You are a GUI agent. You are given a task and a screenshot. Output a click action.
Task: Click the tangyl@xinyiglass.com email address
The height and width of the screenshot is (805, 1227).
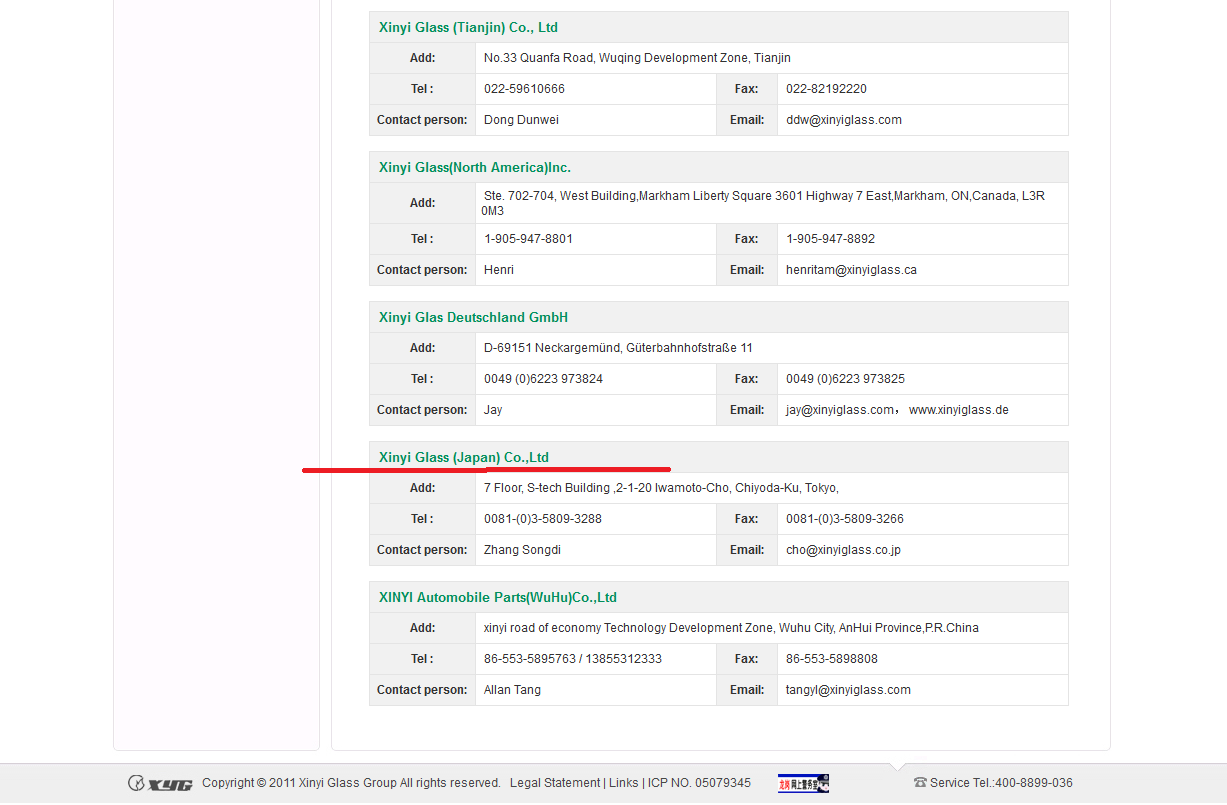pos(848,690)
